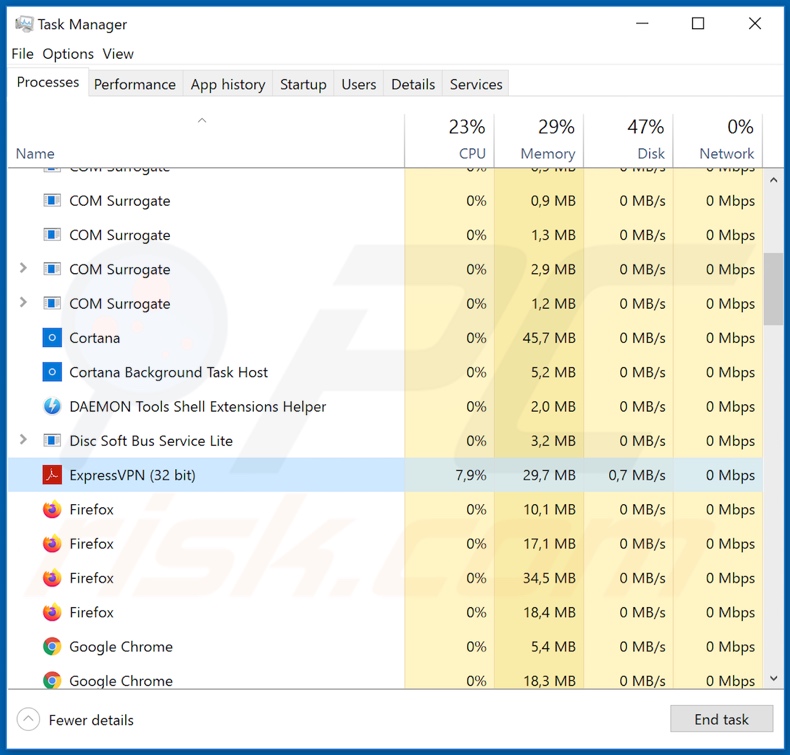Image resolution: width=790 pixels, height=755 pixels.
Task: Click the Disc Soft Bus Service Lite icon
Action: tap(52, 440)
